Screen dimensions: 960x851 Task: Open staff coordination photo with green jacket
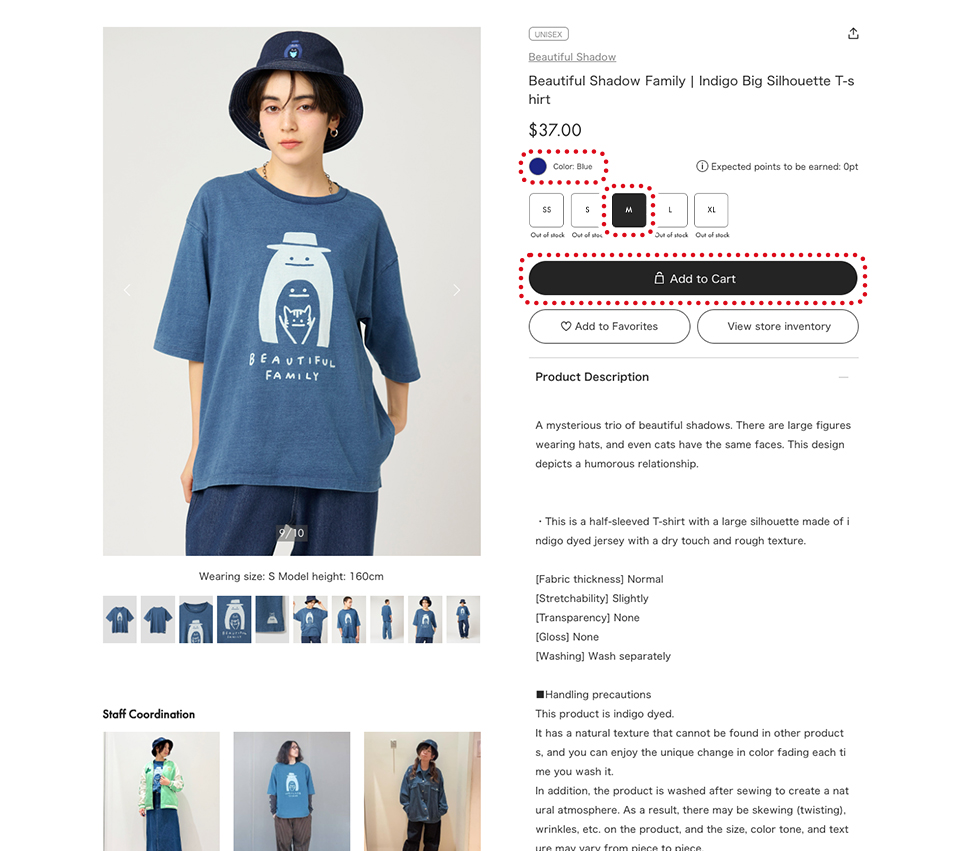[162, 791]
